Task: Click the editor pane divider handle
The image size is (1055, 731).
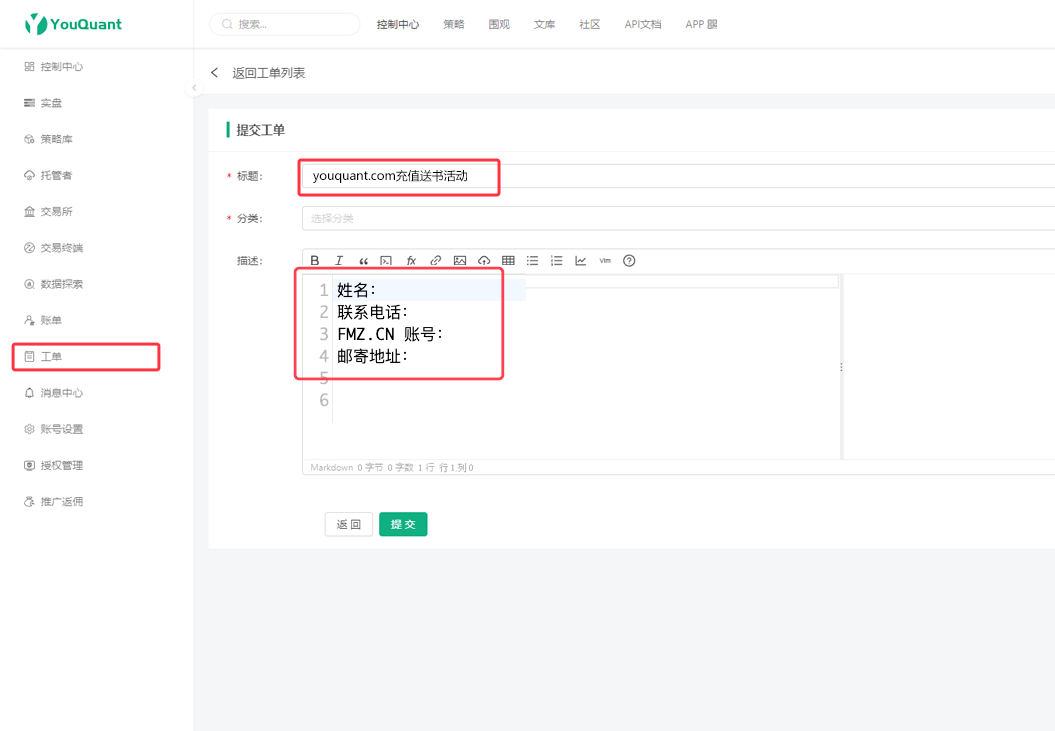Action: (841, 367)
